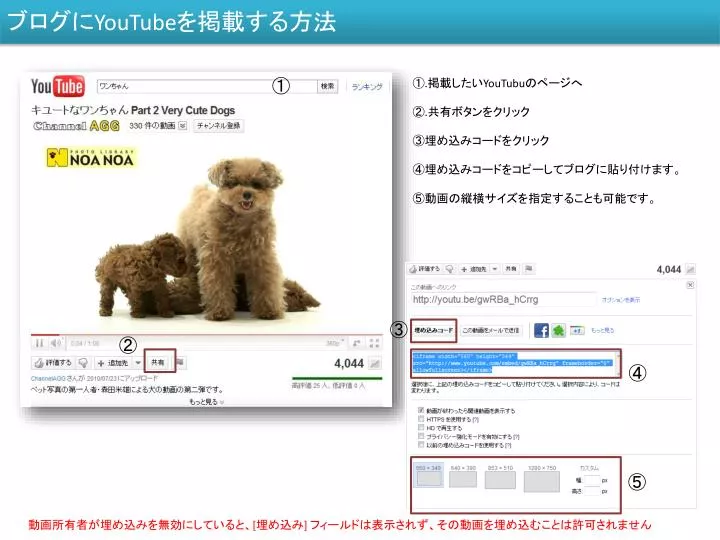Expand 追加先 arrow in share panel screenshot

click(495, 269)
